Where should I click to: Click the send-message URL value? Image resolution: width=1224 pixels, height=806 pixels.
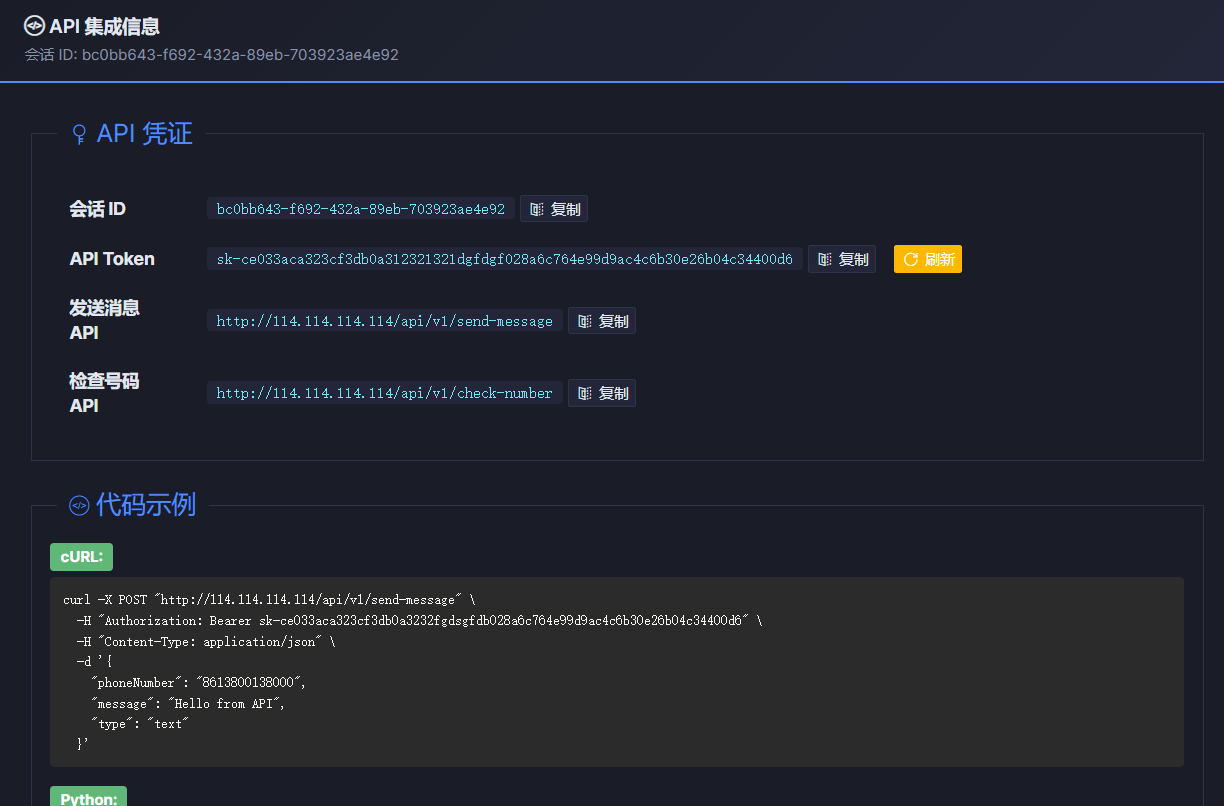pyautogui.click(x=385, y=321)
